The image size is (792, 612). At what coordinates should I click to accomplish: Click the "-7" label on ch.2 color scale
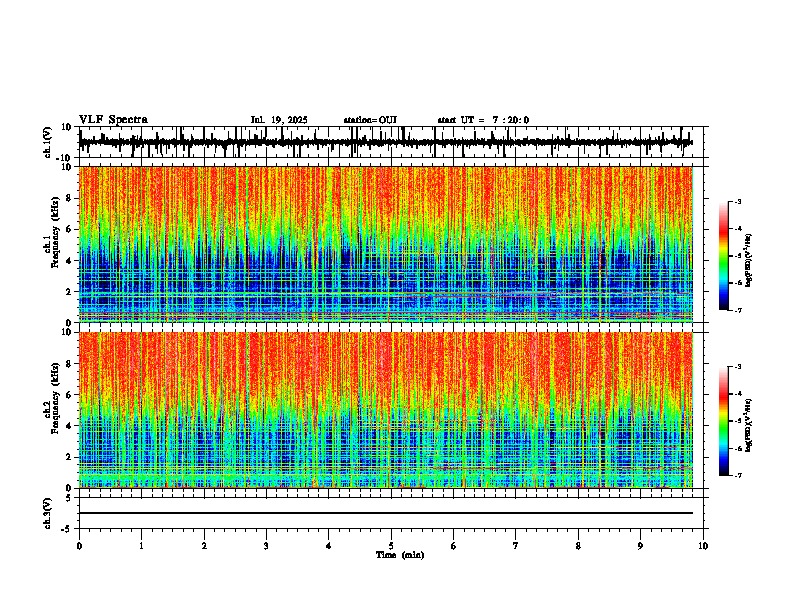738,476
